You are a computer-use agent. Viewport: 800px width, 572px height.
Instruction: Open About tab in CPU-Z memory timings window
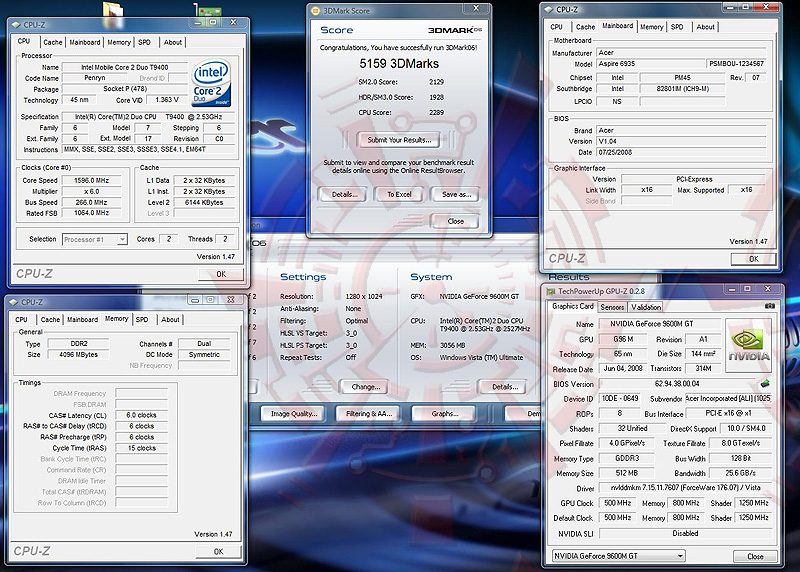(x=170, y=319)
